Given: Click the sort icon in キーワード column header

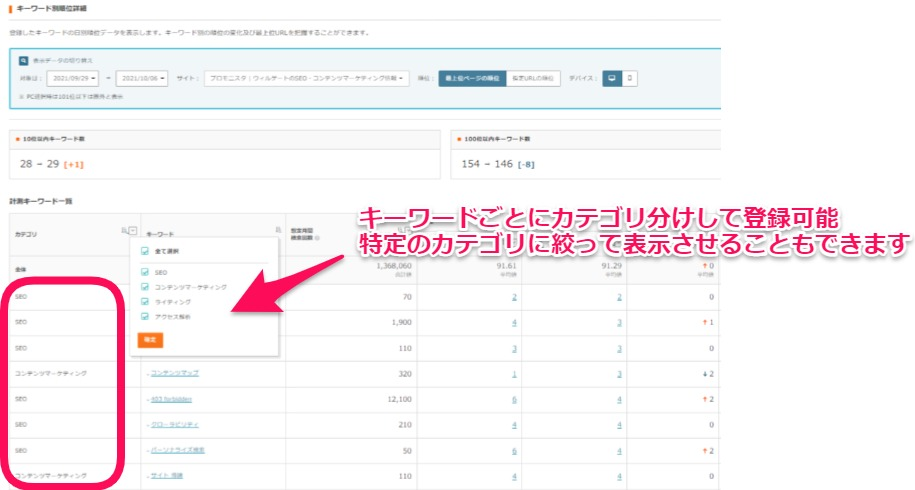Looking at the screenshot, I should click(x=279, y=231).
